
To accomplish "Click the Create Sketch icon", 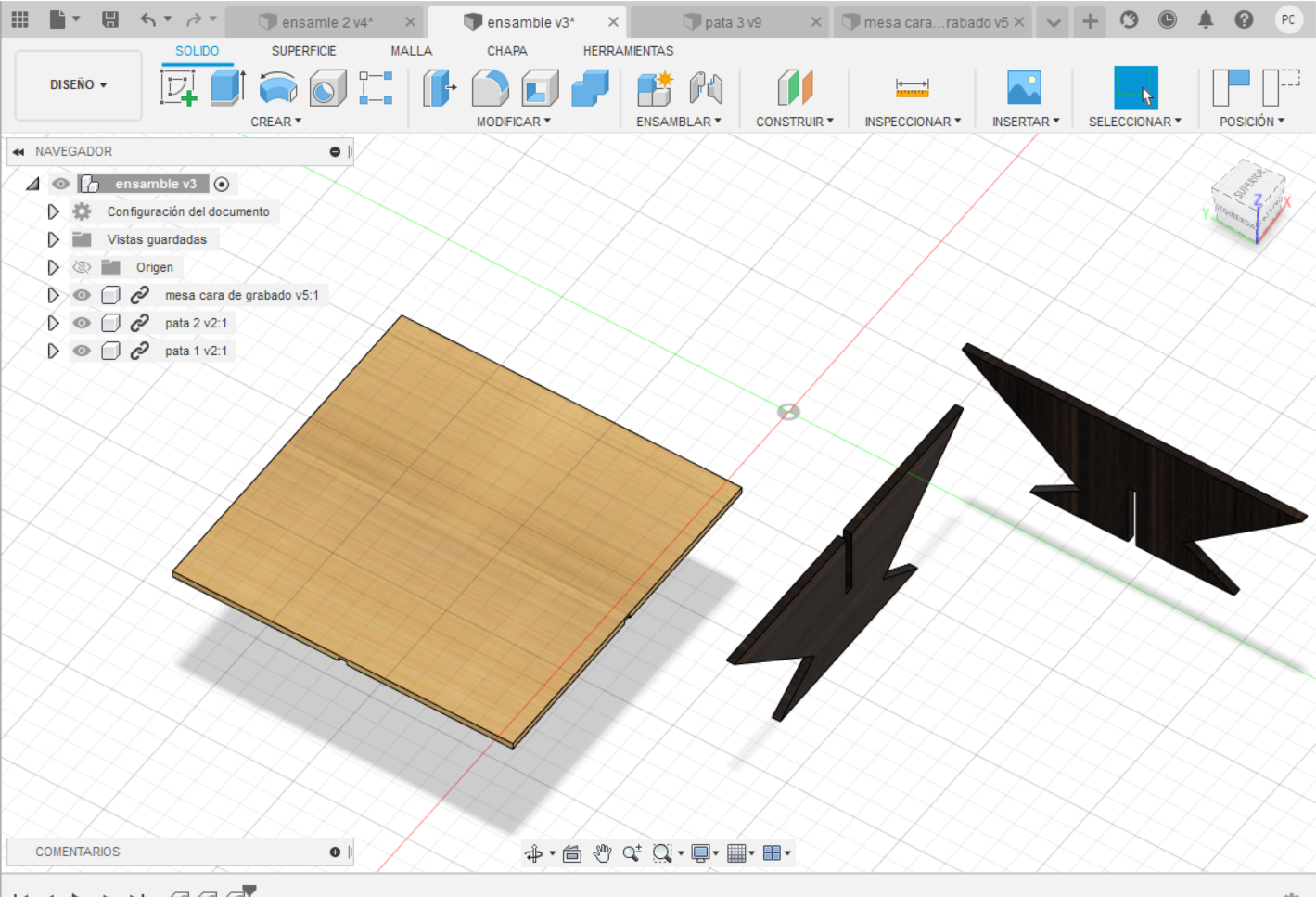I will pos(178,88).
